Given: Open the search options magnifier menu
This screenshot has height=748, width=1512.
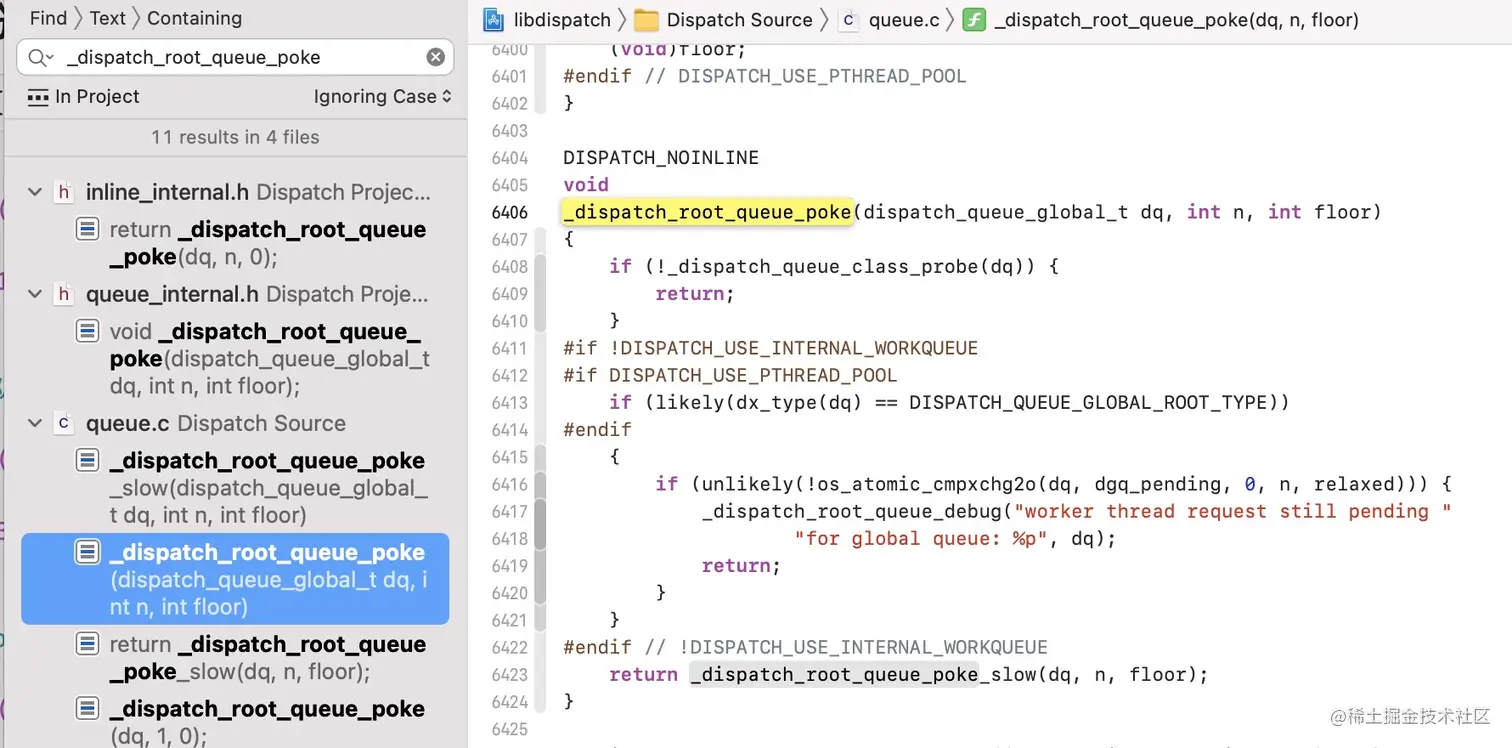Looking at the screenshot, I should [40, 58].
